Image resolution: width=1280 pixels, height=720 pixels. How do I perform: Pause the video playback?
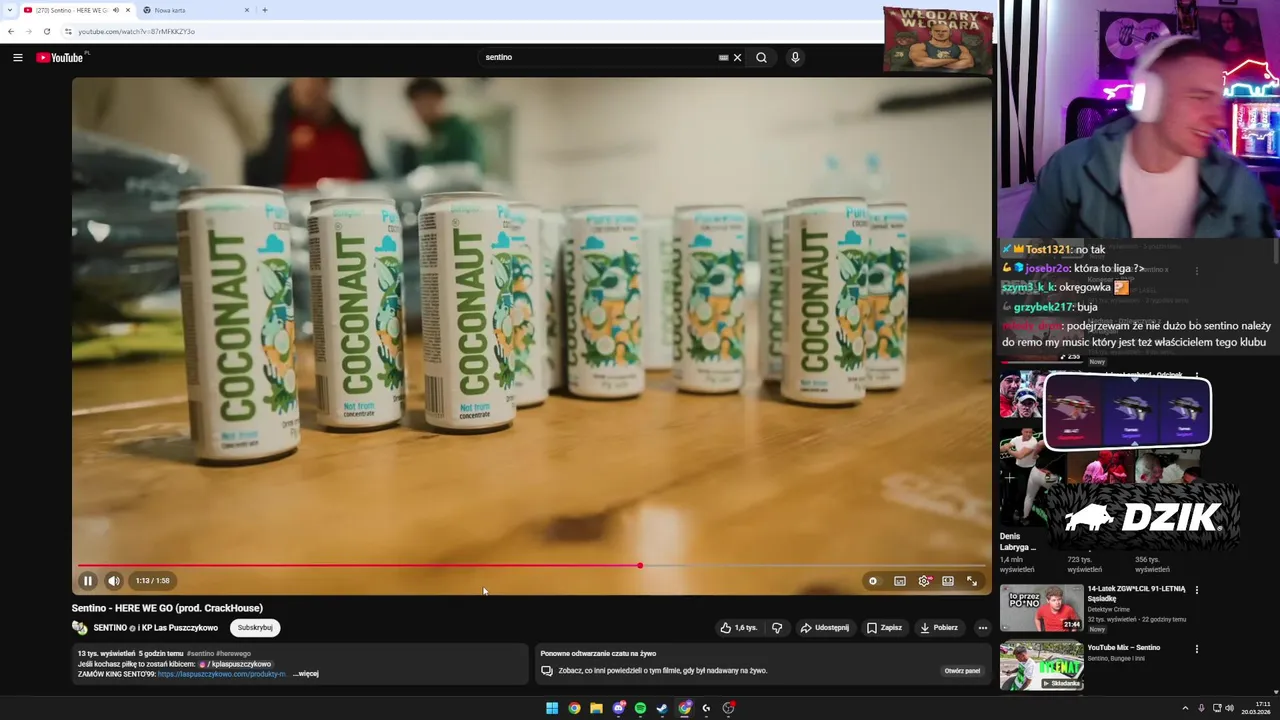(x=88, y=581)
